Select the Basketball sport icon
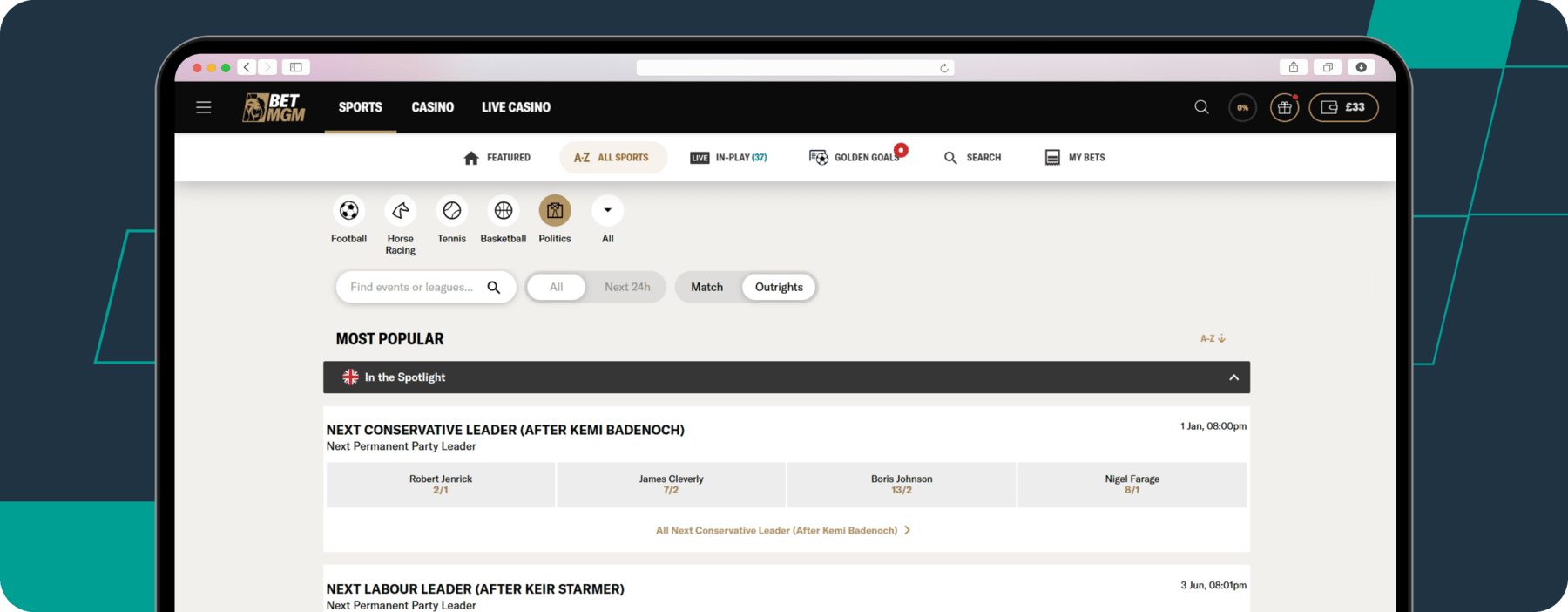Image resolution: width=1568 pixels, height=612 pixels. click(x=504, y=211)
